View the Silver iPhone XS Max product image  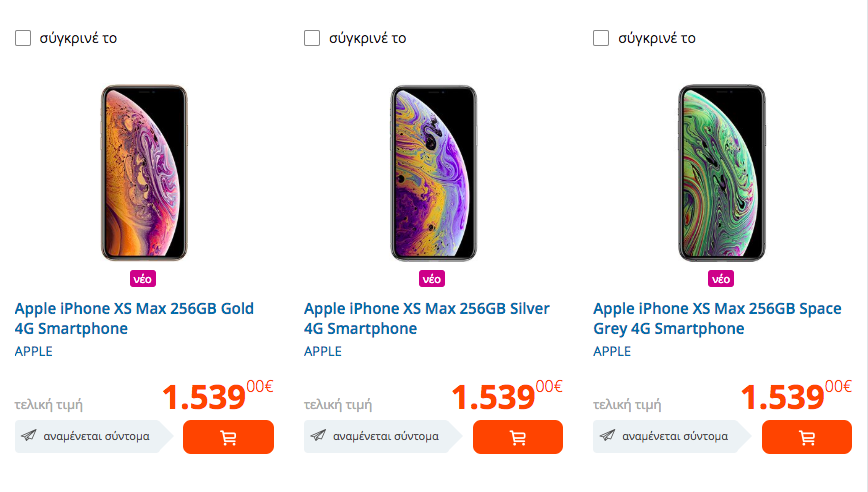point(433,173)
